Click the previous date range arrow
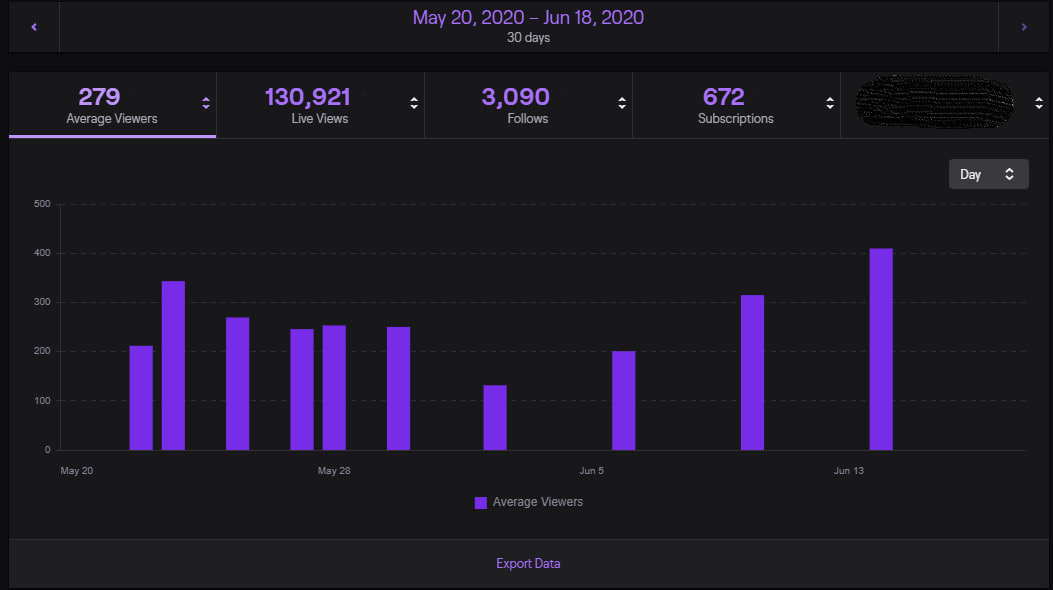This screenshot has height=590, width=1053. 32,26
